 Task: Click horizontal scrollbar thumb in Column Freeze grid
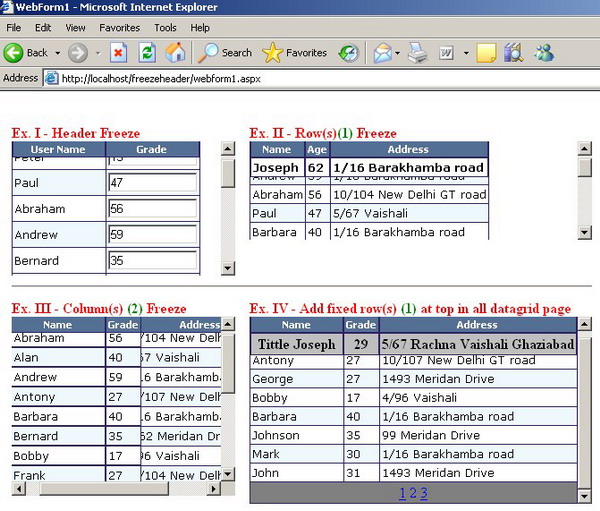[104, 488]
